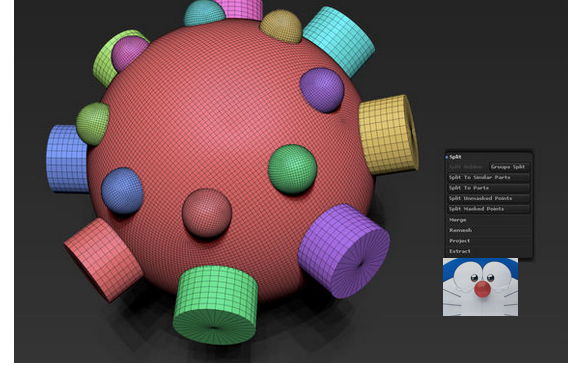This screenshot has height=366, width=568.
Task: Click the green cylinder at the model's bottom
Action: pos(215,304)
